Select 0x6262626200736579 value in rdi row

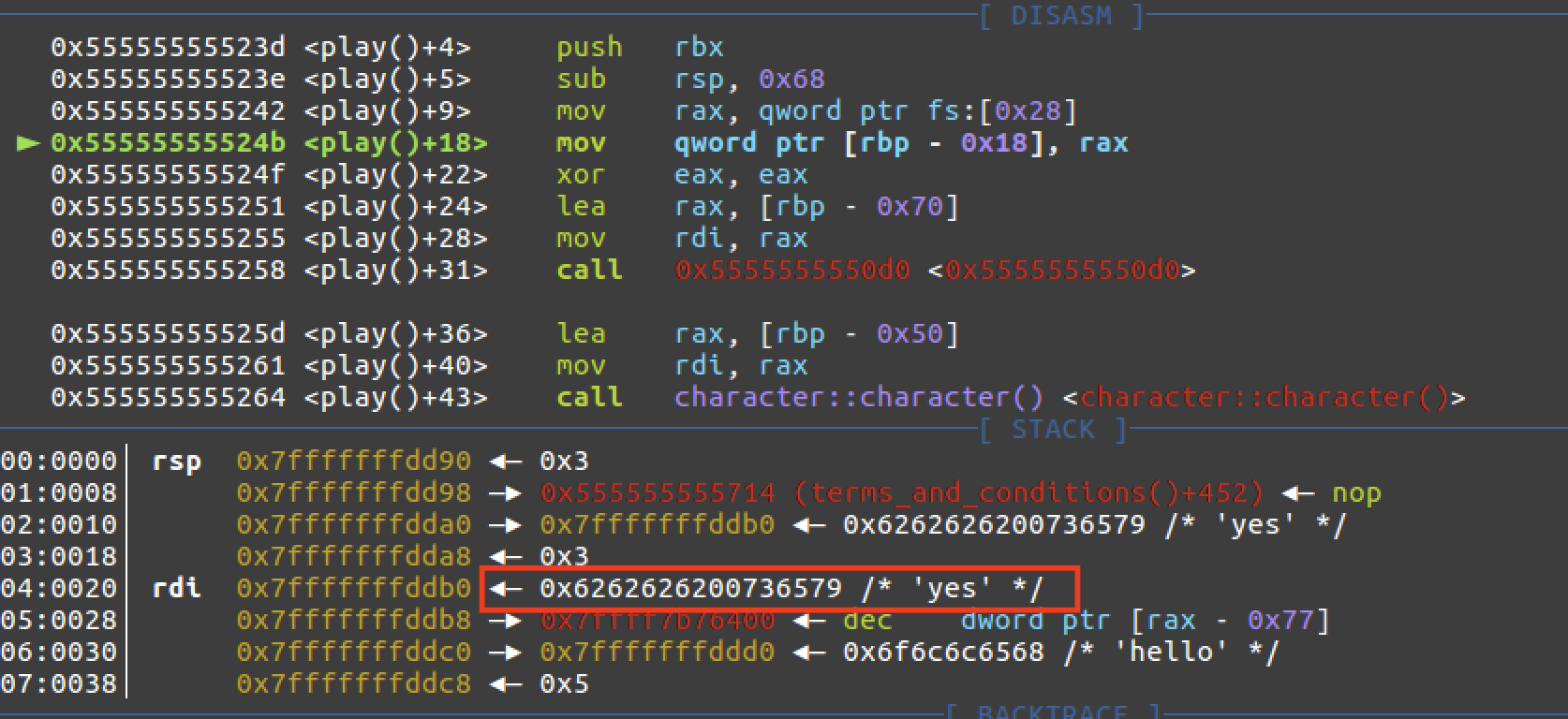[690, 588]
